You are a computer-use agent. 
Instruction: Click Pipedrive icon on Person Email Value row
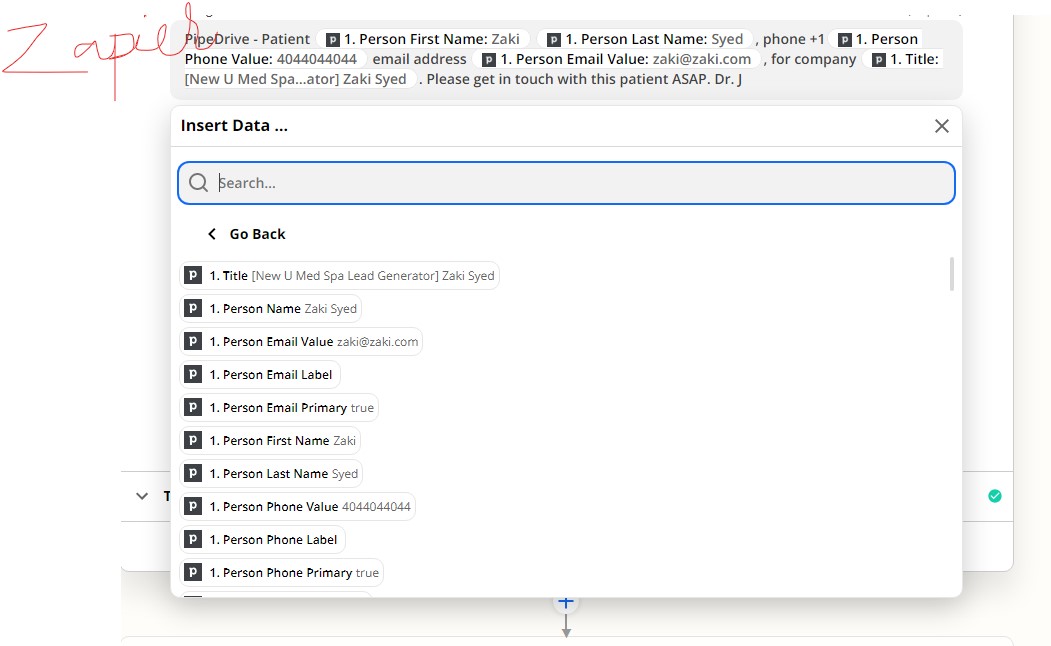click(x=193, y=341)
